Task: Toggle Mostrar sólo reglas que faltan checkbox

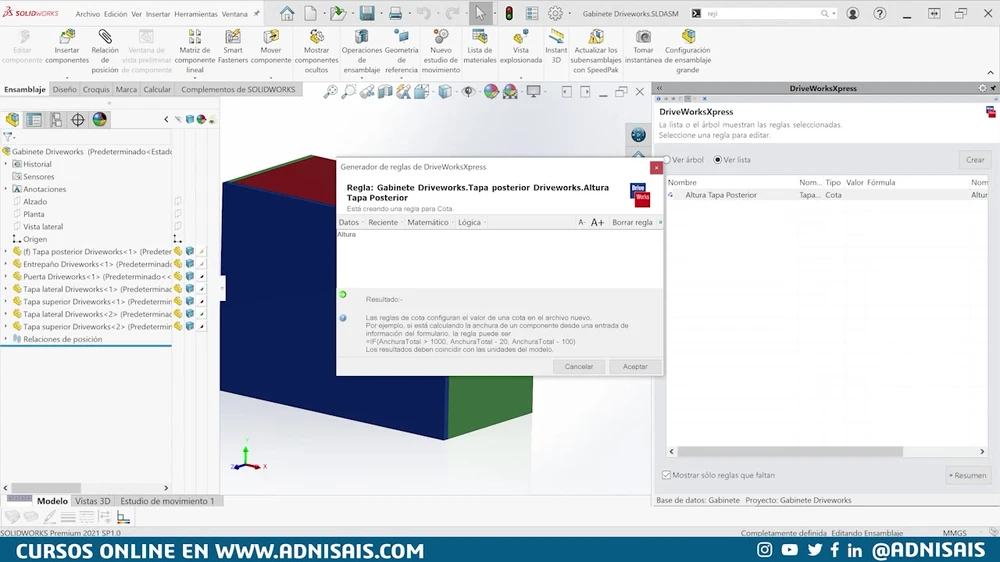Action: [x=666, y=475]
